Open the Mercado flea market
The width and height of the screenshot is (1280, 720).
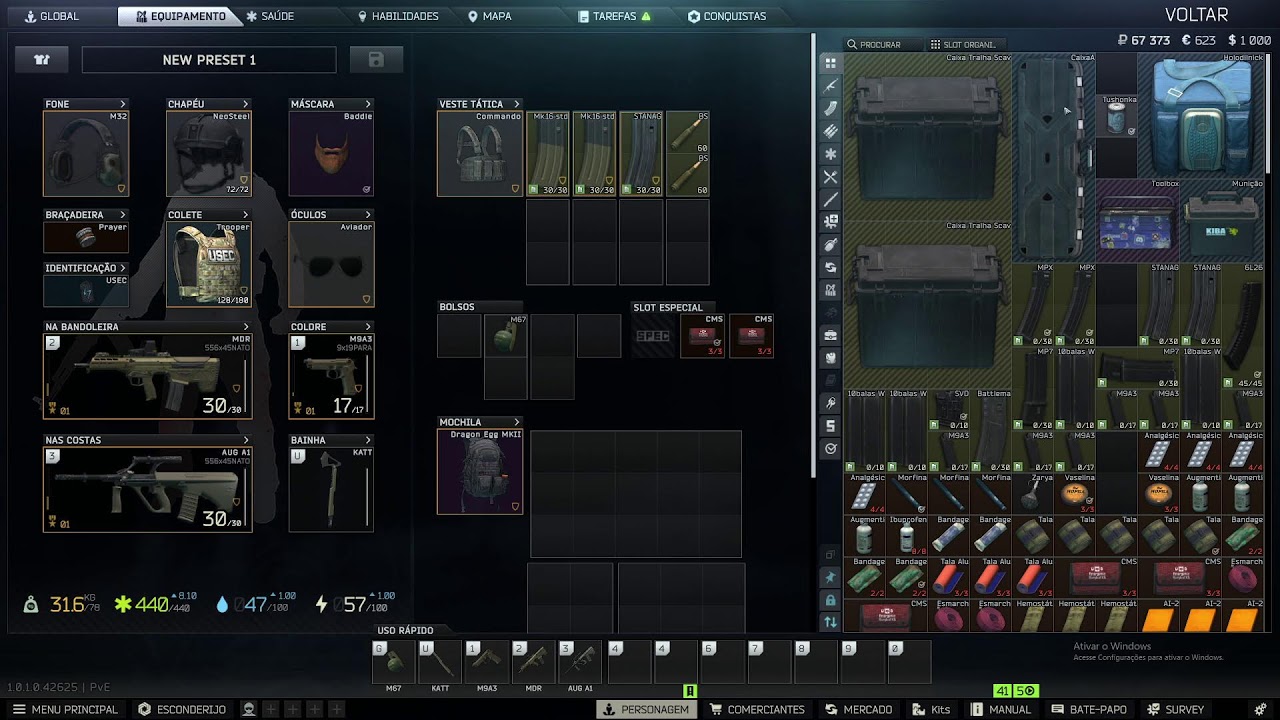[x=859, y=709]
